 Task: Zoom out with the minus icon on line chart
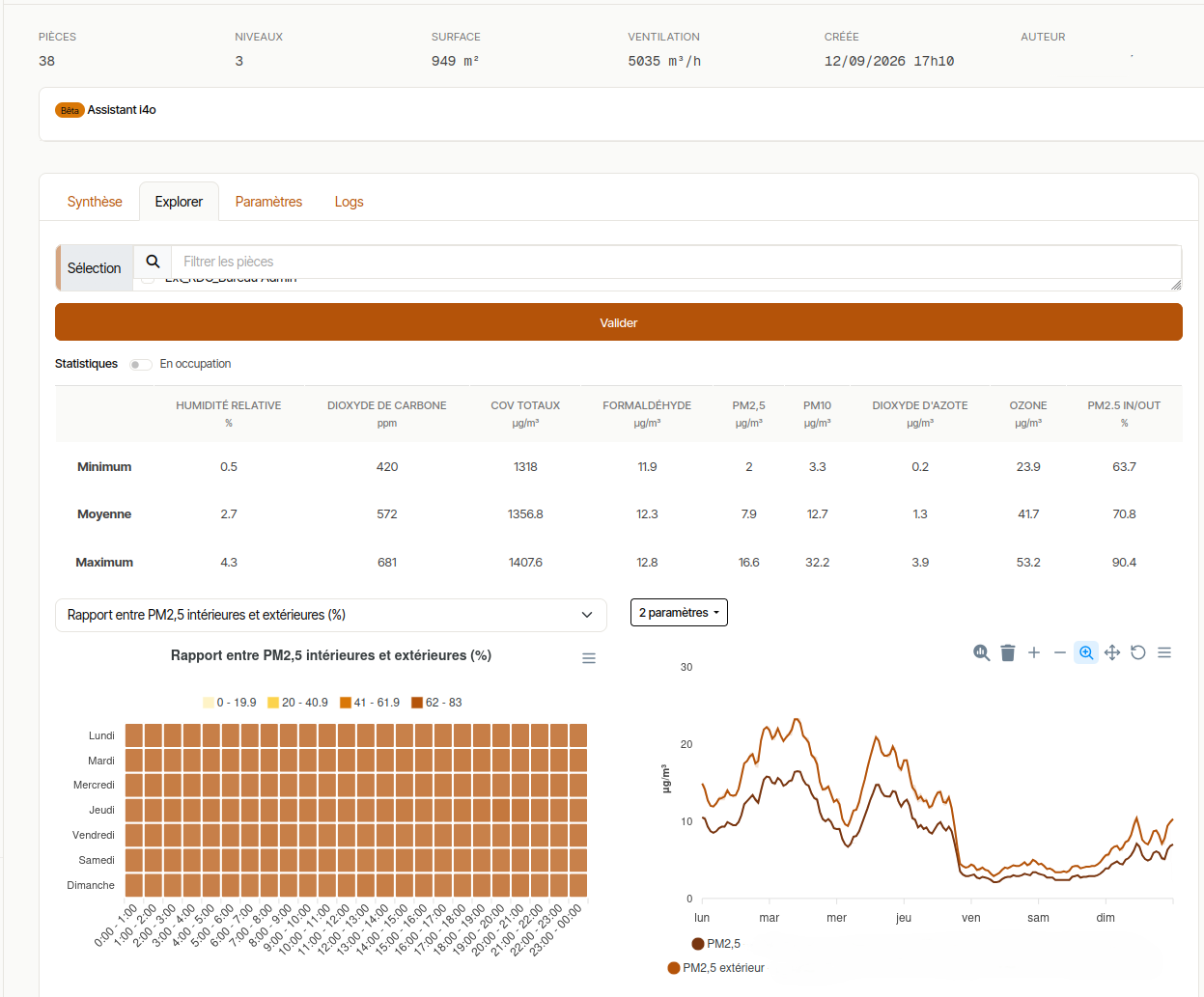click(x=1060, y=652)
